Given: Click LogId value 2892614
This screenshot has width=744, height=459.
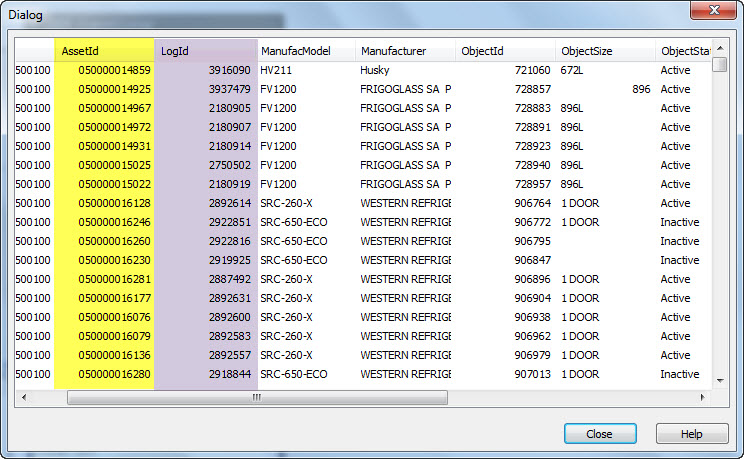Looking at the screenshot, I should click(230, 203).
